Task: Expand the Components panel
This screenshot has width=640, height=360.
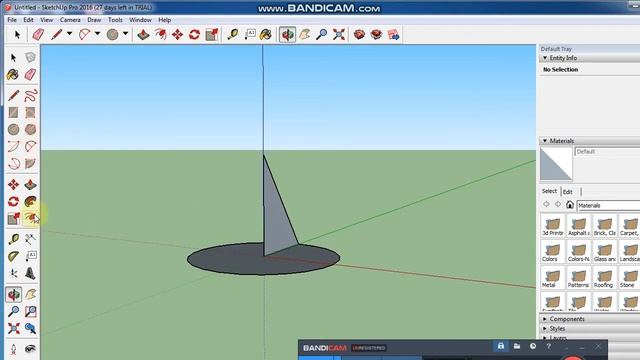Action: coord(545,319)
